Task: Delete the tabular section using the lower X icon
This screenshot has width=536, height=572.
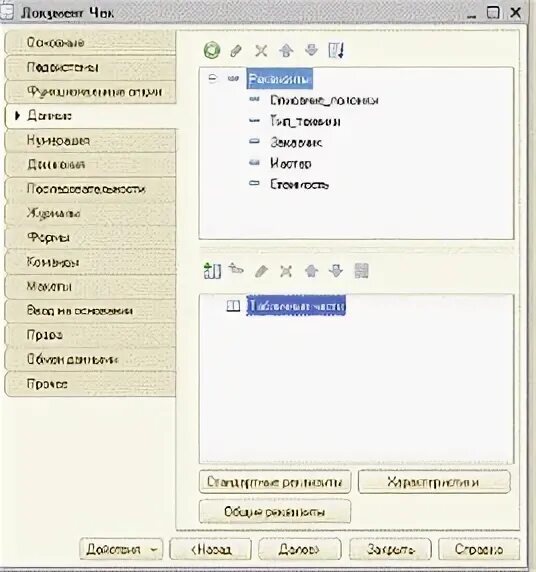Action: click(286, 271)
